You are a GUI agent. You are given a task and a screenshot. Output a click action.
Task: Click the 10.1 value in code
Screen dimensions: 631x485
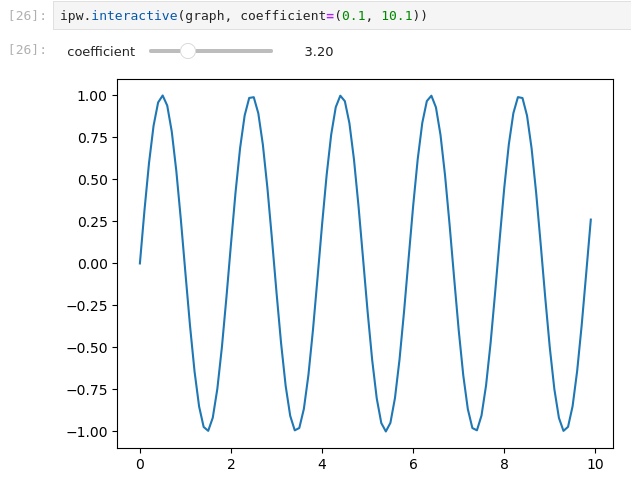(x=397, y=16)
